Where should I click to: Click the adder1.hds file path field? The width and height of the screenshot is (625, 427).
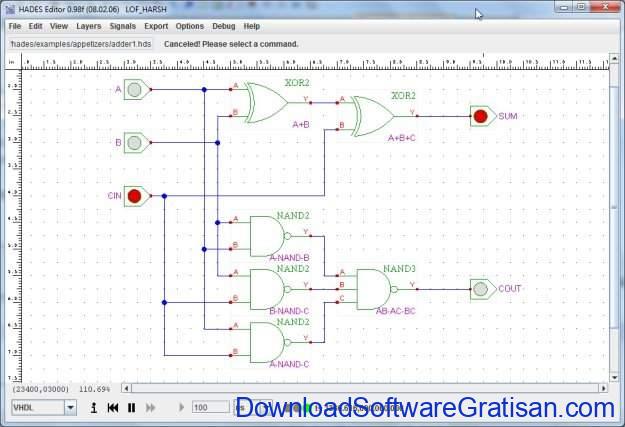(x=81, y=44)
